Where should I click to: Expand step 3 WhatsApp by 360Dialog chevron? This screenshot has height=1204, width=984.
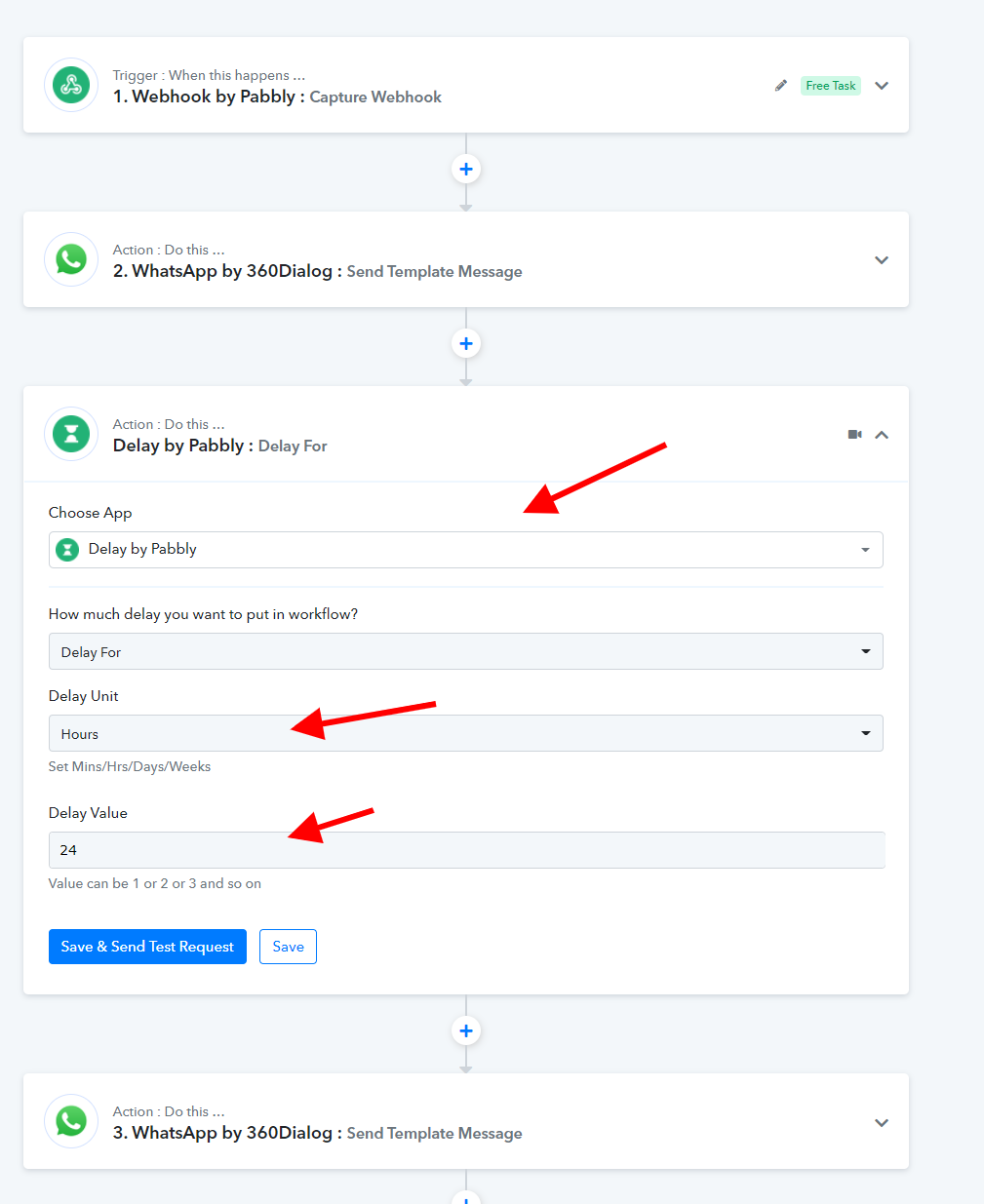(882, 1123)
